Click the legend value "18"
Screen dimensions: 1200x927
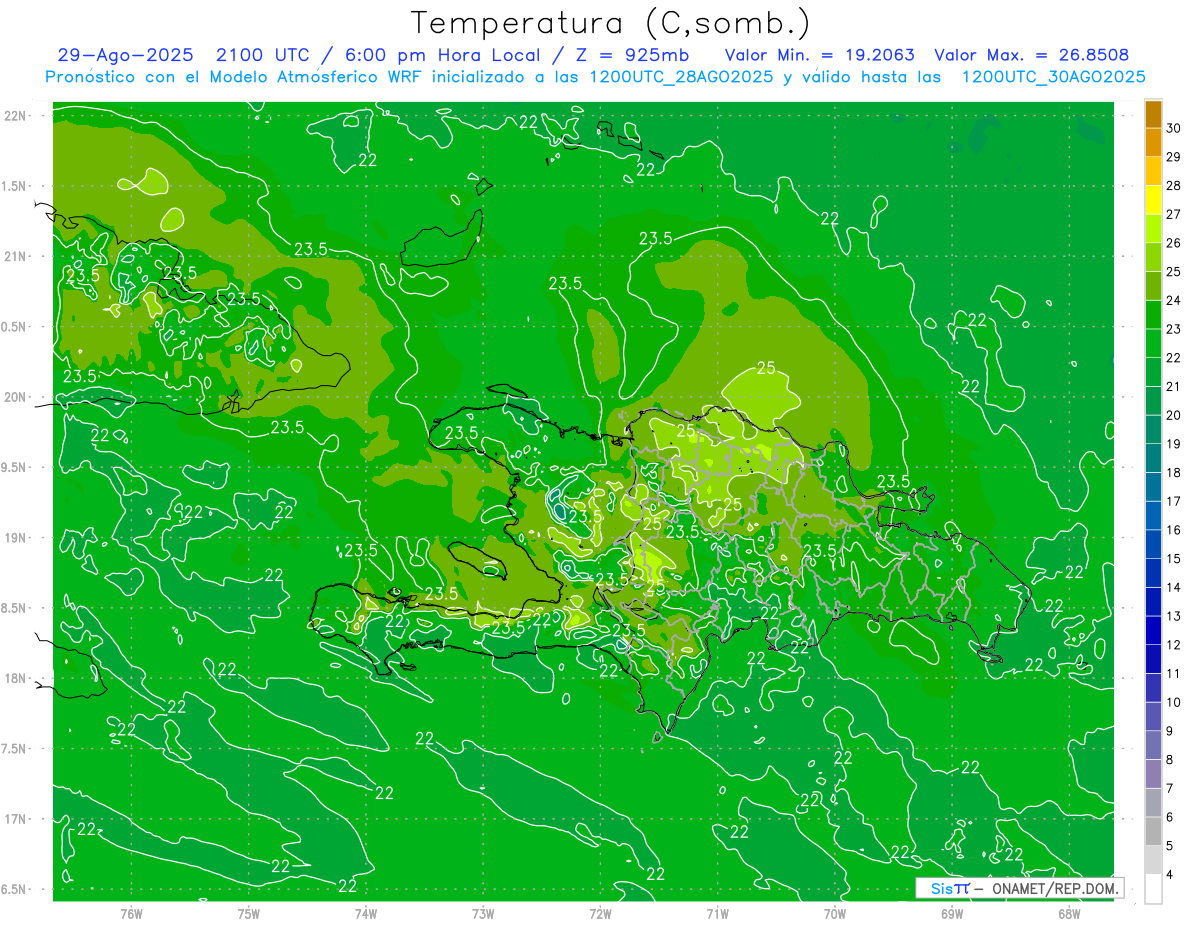pos(1175,472)
